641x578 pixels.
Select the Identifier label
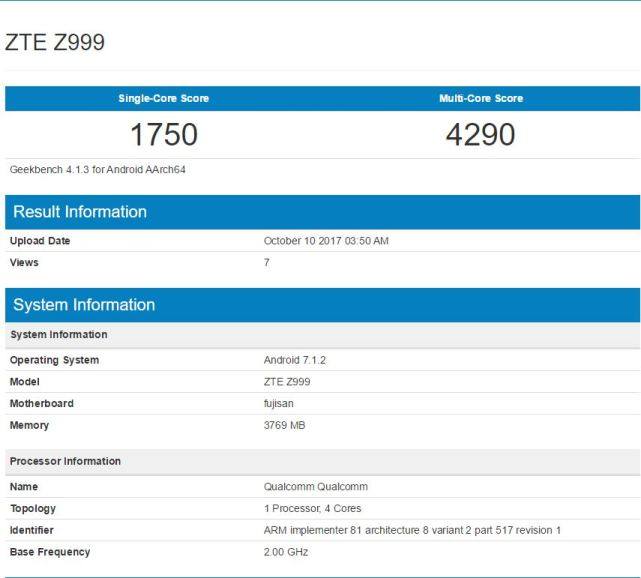pyautogui.click(x=31, y=530)
